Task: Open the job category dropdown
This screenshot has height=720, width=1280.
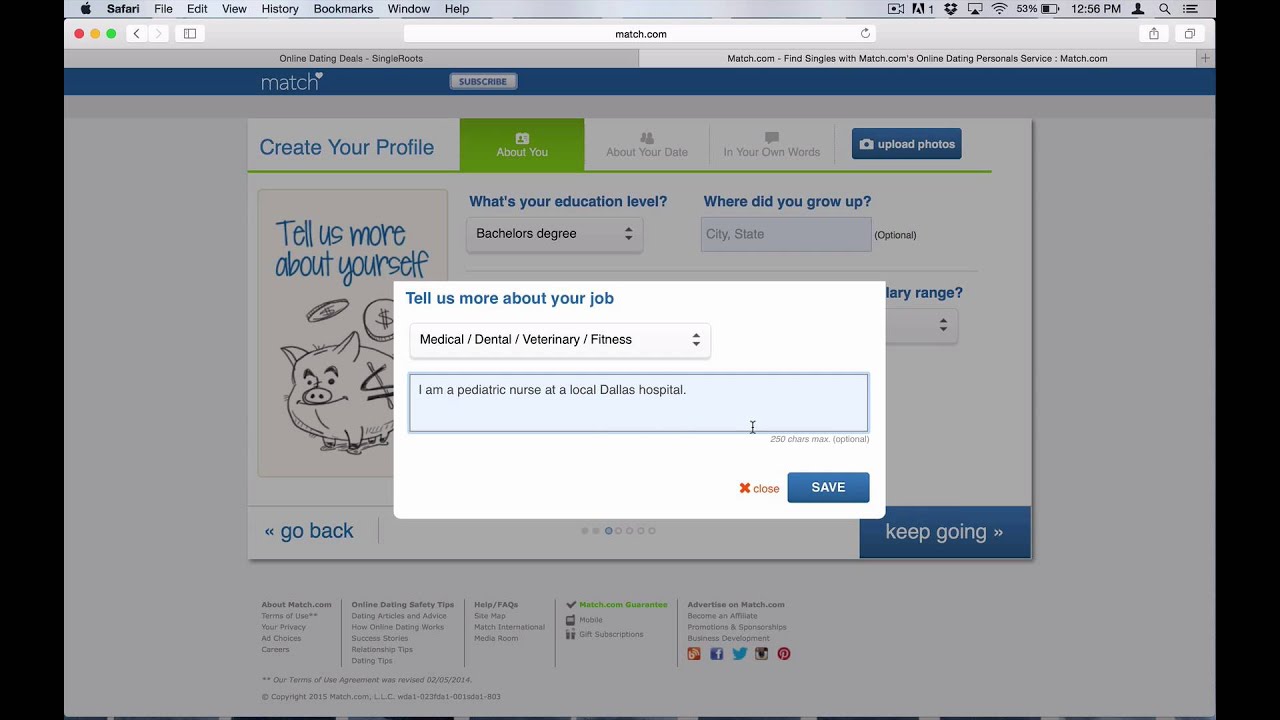Action: (560, 340)
